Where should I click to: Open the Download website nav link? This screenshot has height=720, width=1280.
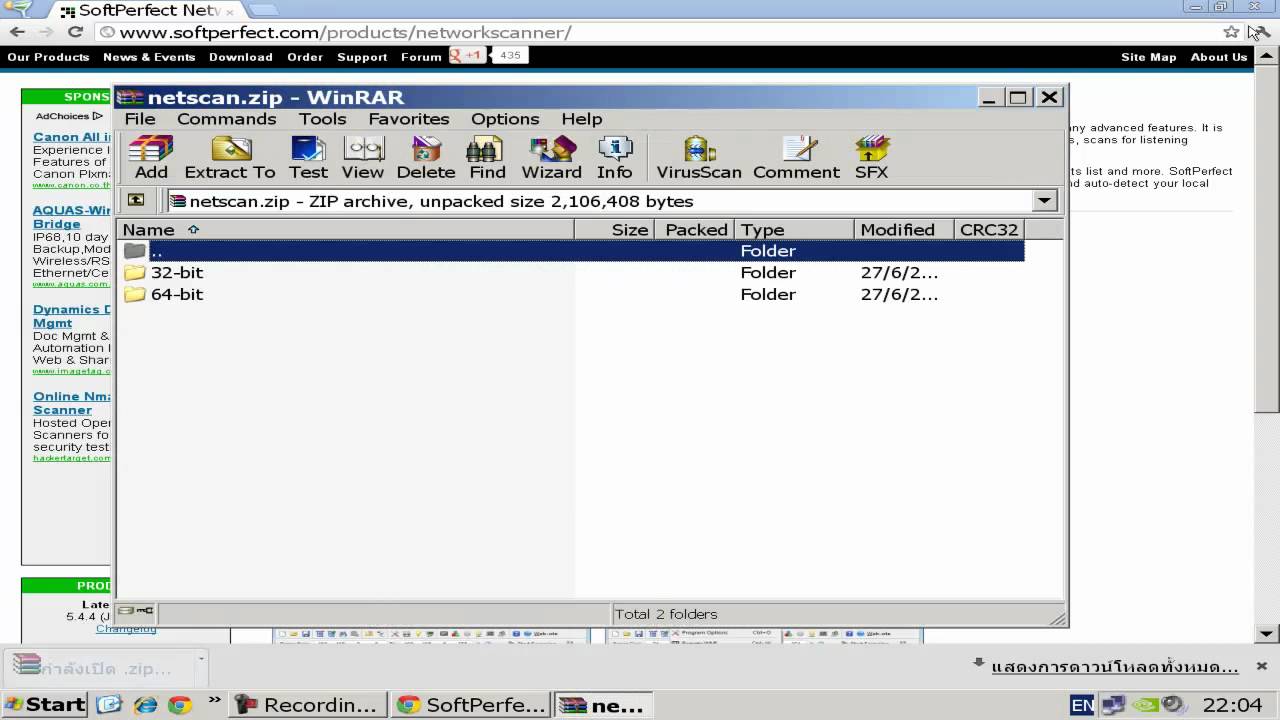tap(241, 57)
